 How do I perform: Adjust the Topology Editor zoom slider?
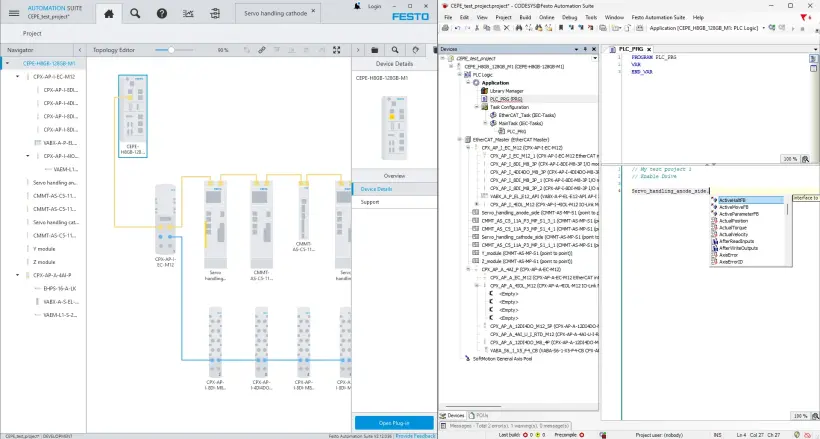(x=172, y=49)
